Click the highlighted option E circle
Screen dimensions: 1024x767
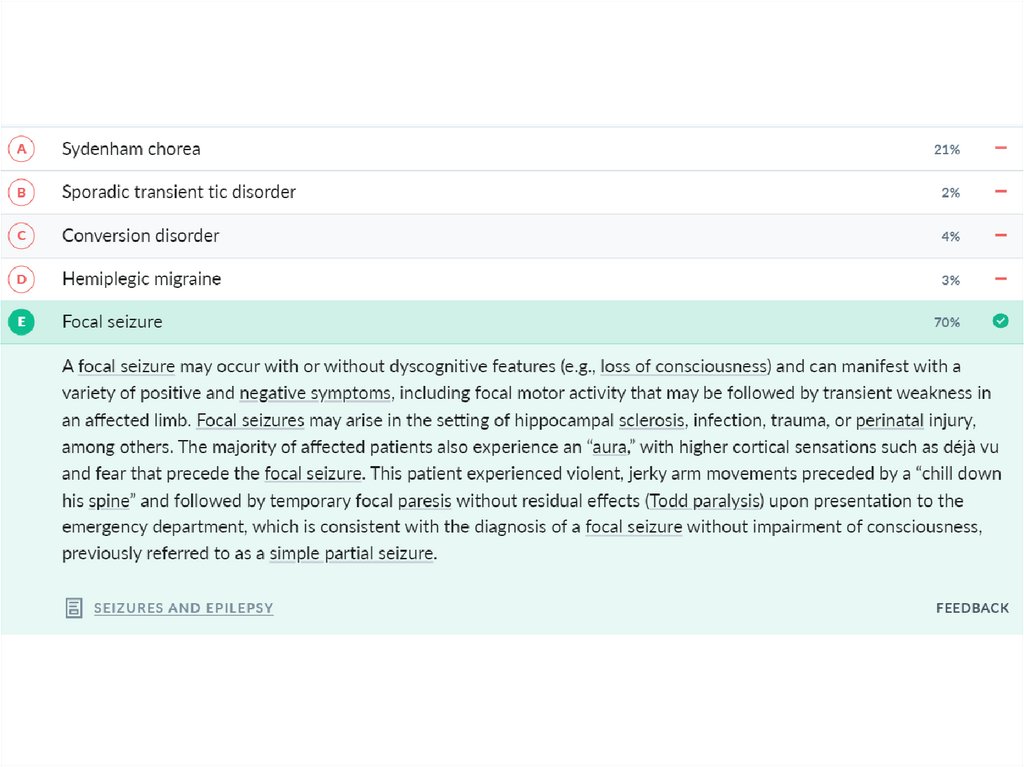[20, 322]
